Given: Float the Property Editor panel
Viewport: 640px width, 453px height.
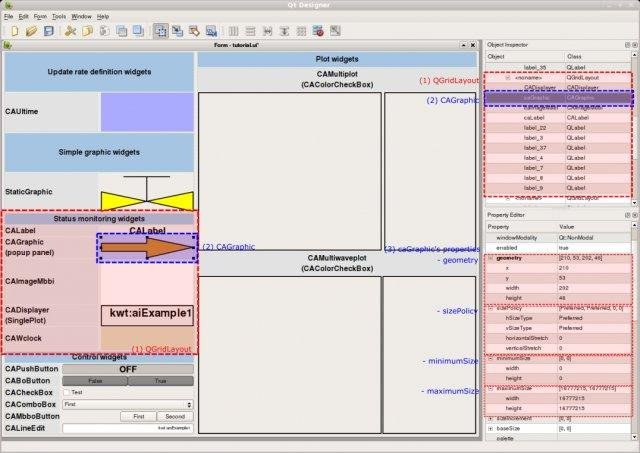Looking at the screenshot, I should (627, 215).
